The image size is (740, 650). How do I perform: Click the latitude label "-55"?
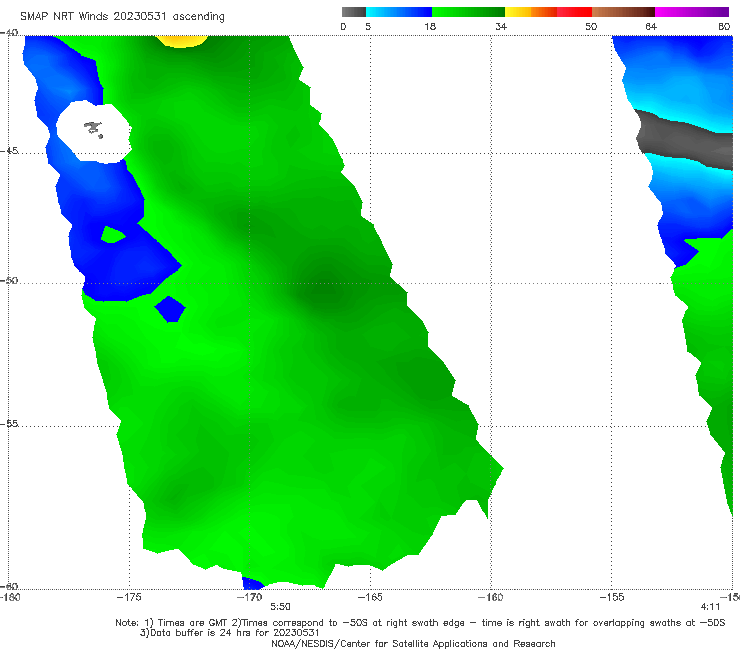9,423
